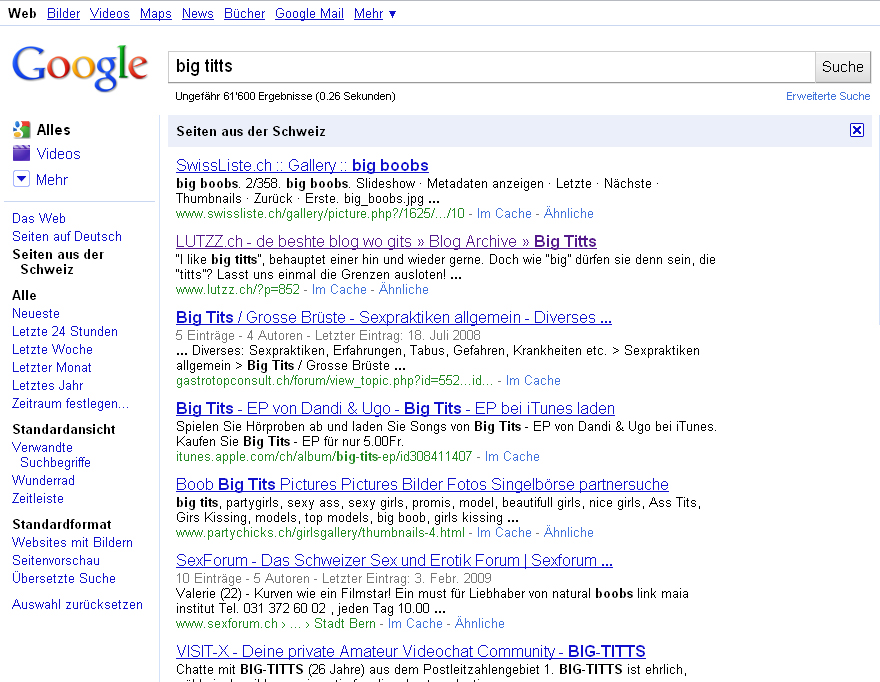The image size is (880, 682).
Task: Close the Seiten aus der Schweiz bar
Action: pos(856,131)
